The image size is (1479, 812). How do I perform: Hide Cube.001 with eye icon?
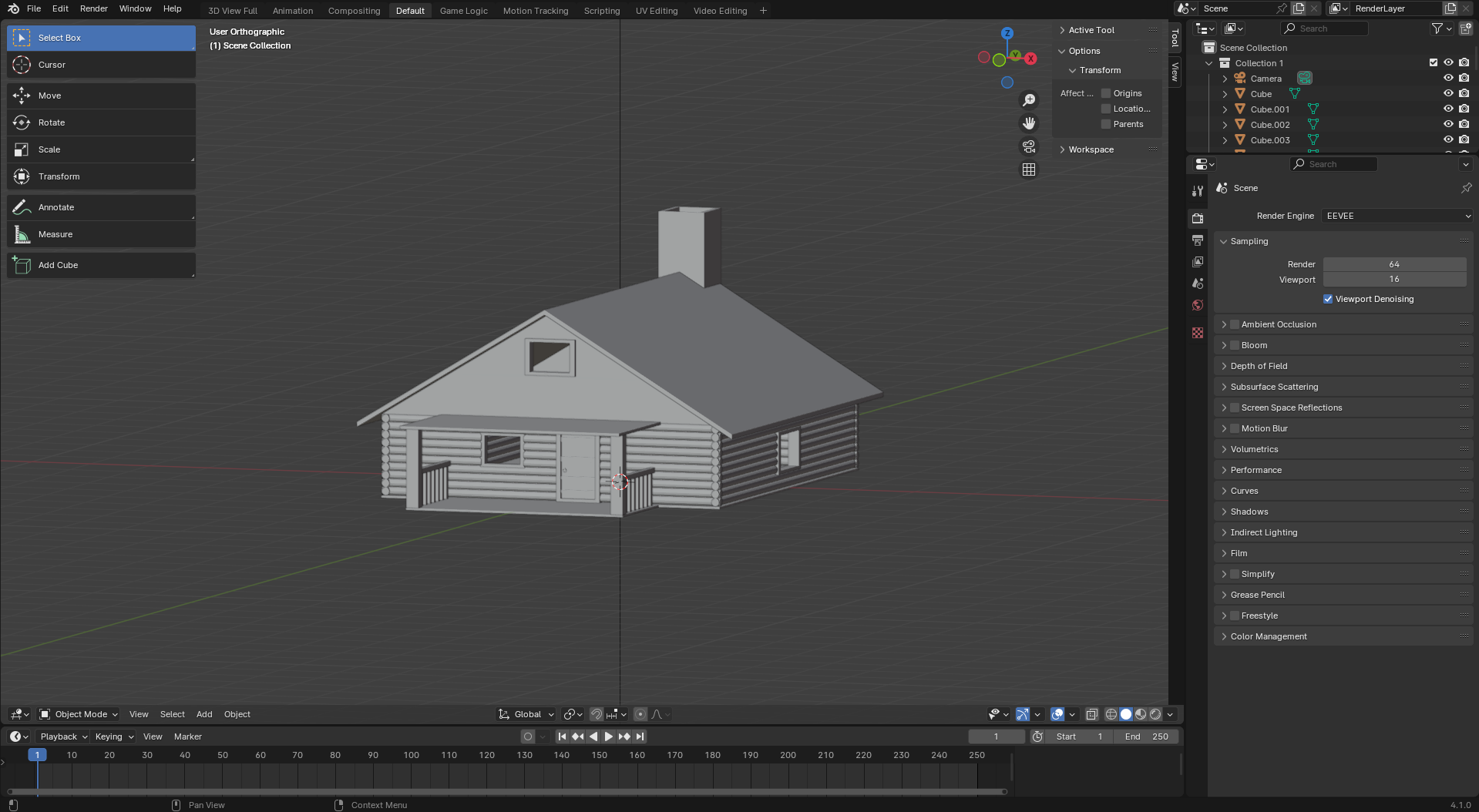click(1448, 109)
